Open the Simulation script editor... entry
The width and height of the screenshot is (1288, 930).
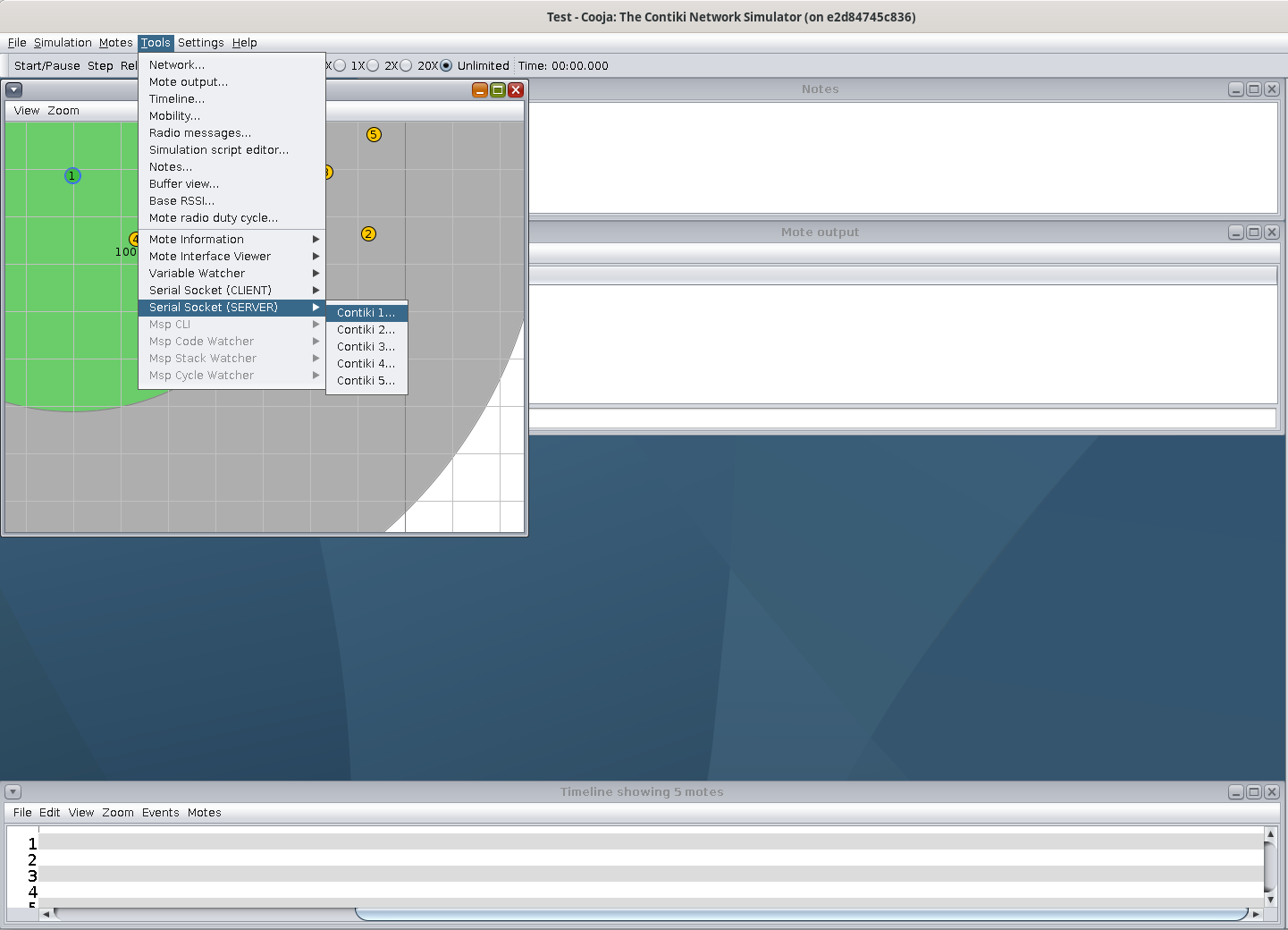tap(232, 150)
